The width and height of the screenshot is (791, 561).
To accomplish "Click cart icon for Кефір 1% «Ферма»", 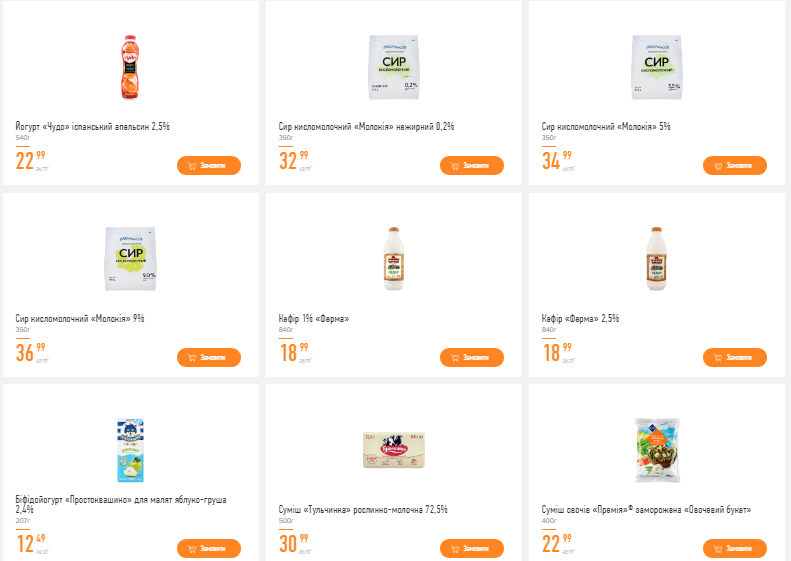I will 454,357.
